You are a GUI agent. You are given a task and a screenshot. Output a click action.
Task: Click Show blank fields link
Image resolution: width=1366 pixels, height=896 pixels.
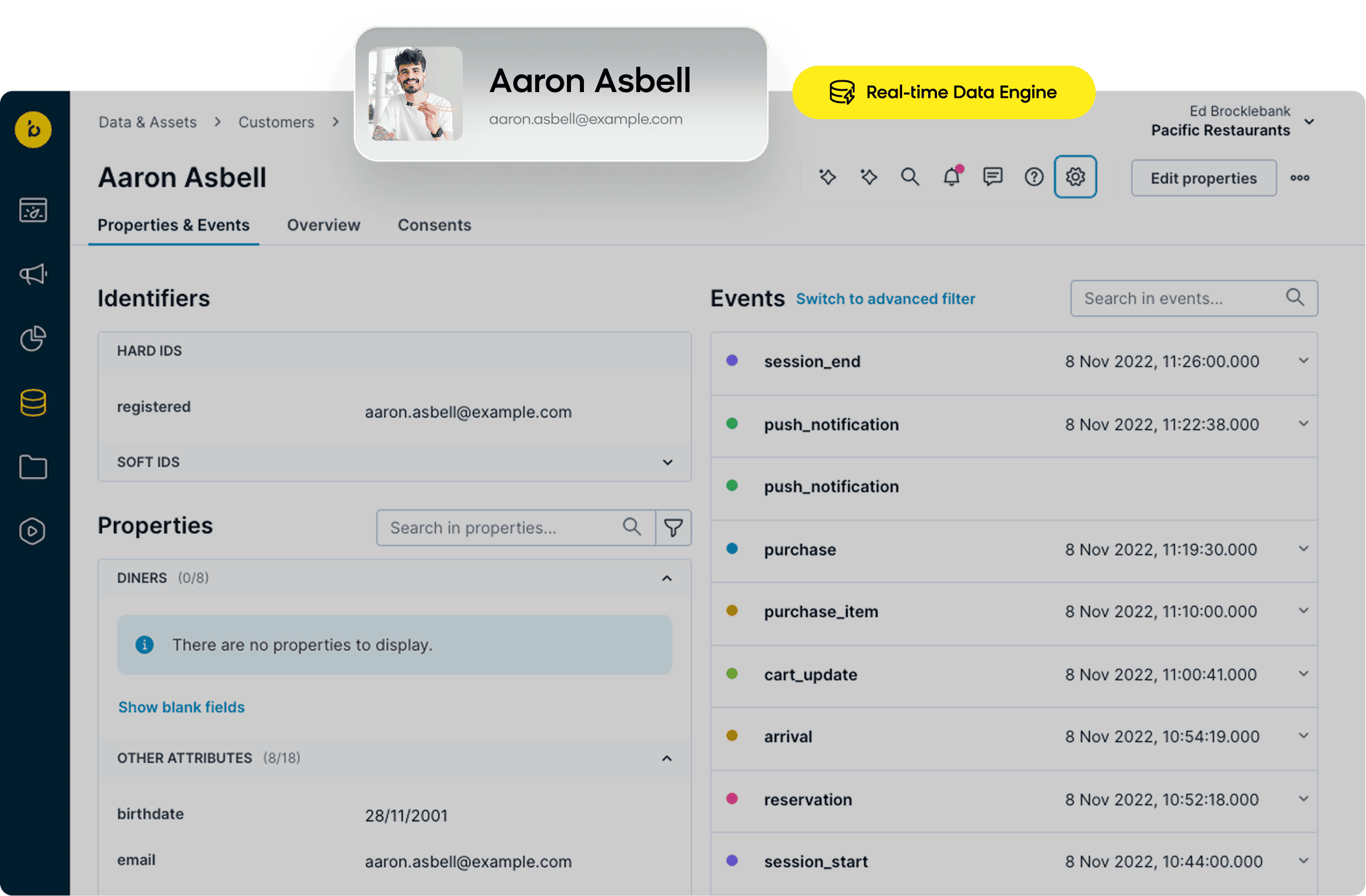pyautogui.click(x=181, y=707)
